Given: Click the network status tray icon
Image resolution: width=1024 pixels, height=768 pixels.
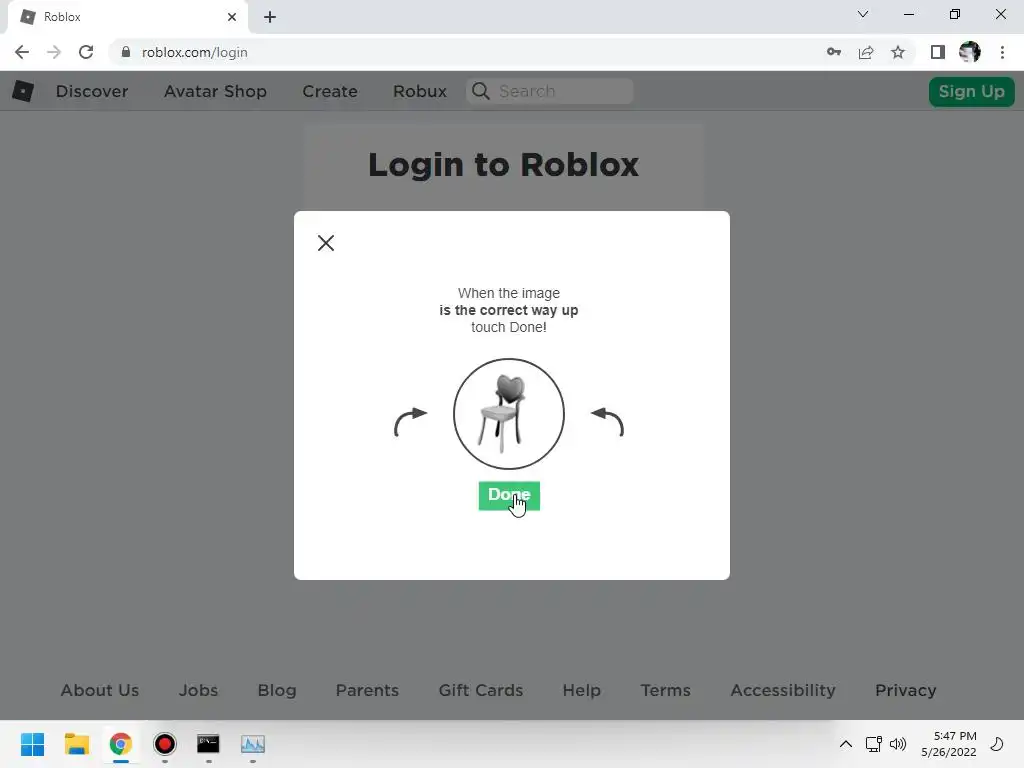Looking at the screenshot, I should click(873, 744).
